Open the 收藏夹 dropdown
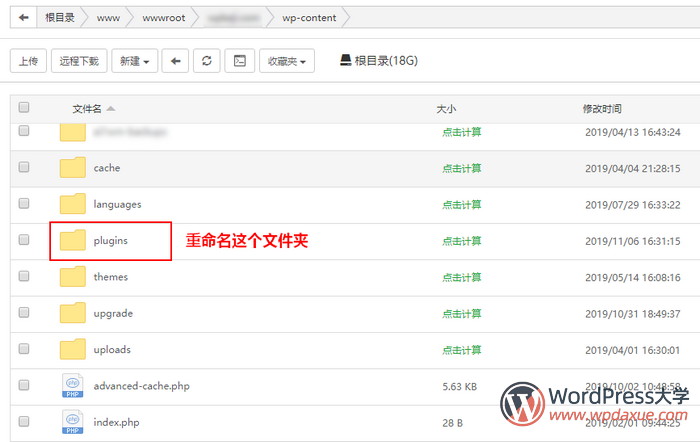The image size is (700, 442). point(287,61)
